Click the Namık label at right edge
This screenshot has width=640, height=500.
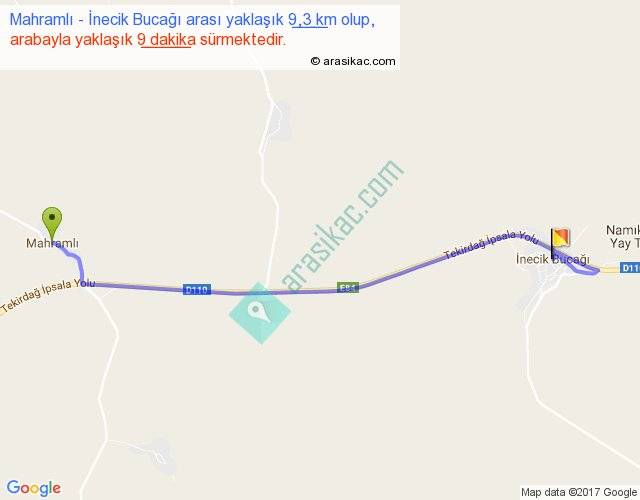(x=623, y=230)
